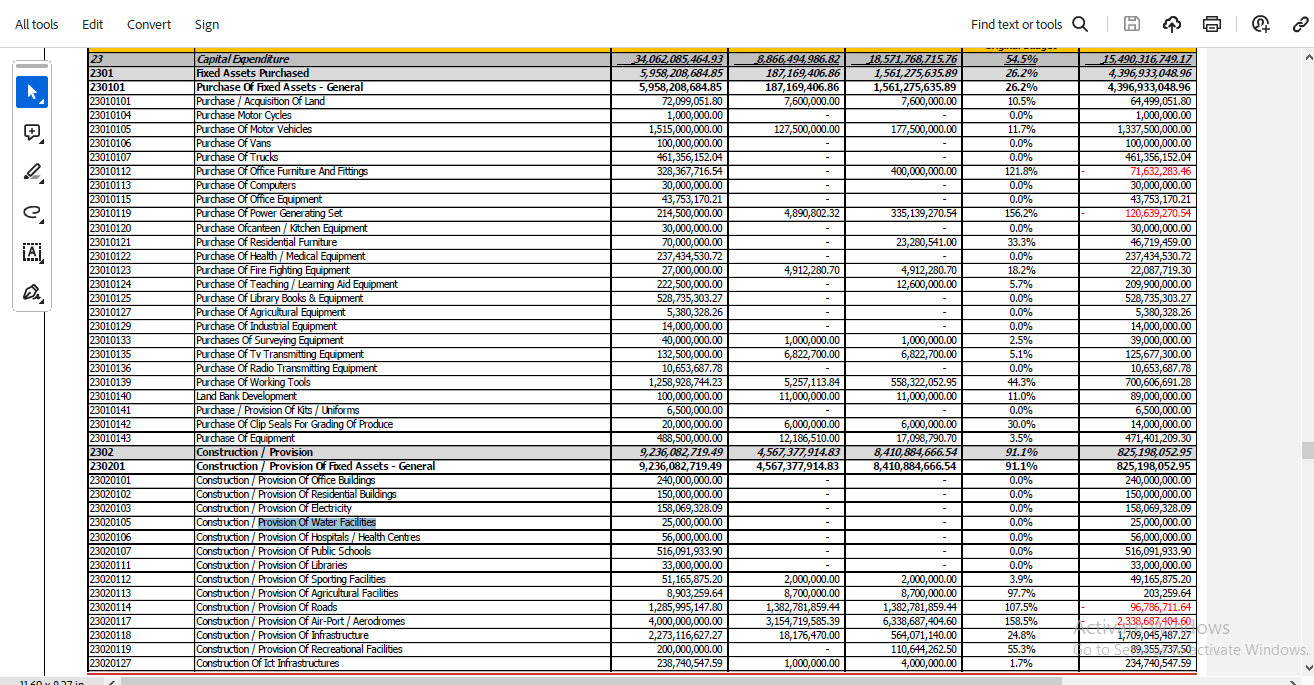This screenshot has width=1314, height=685.
Task: Click 'Purchase Of Working Tools' row text
Action: pyautogui.click(x=253, y=382)
